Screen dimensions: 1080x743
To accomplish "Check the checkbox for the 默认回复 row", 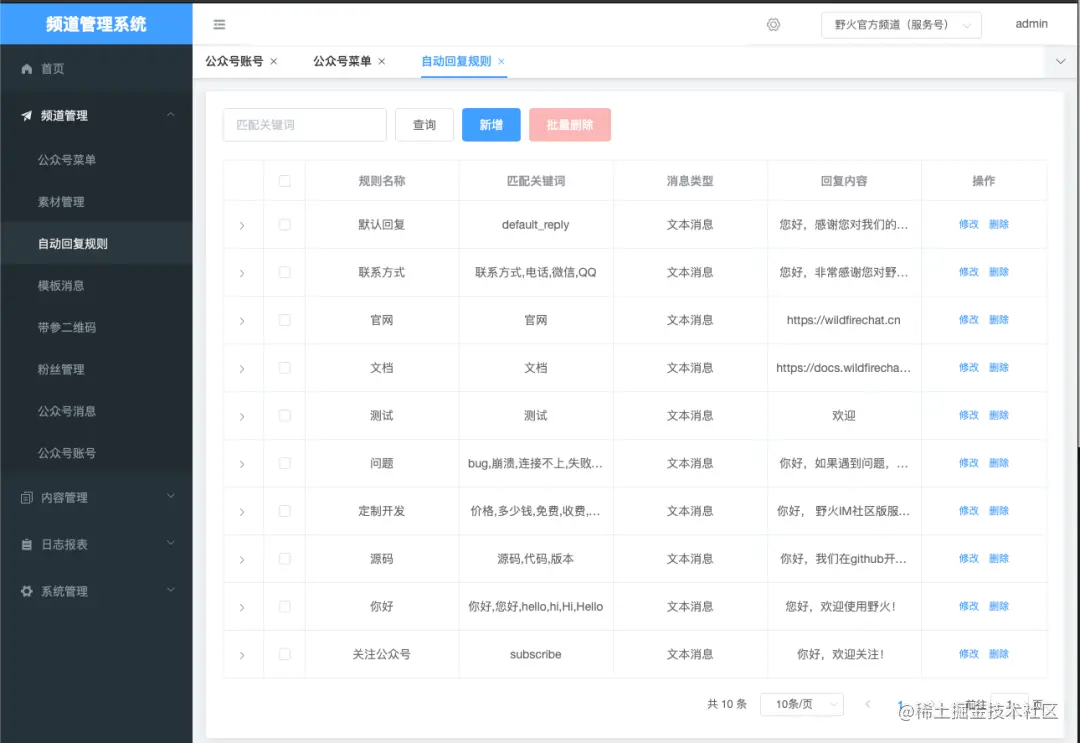I will point(285,224).
